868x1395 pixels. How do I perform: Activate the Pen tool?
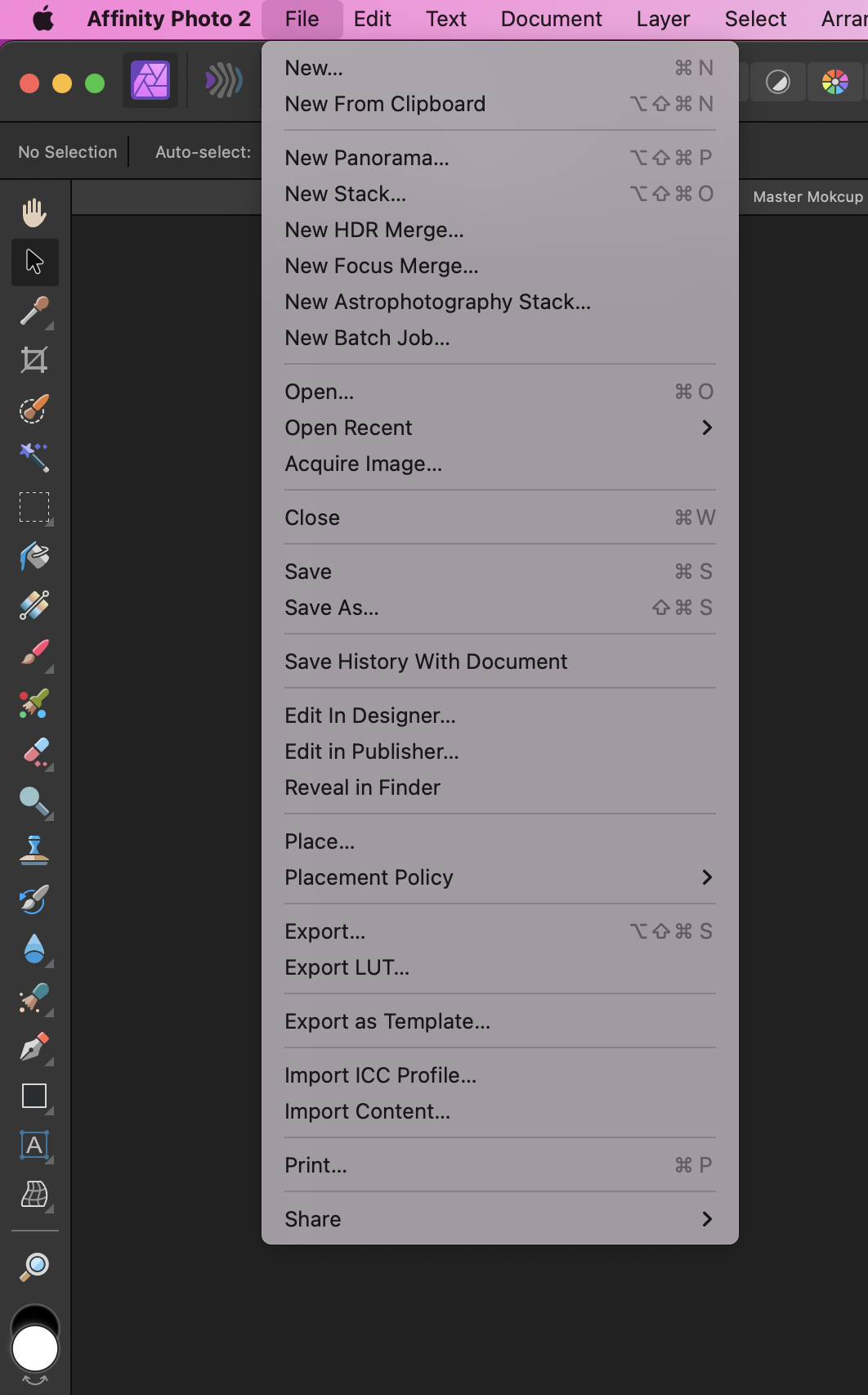(x=34, y=1047)
